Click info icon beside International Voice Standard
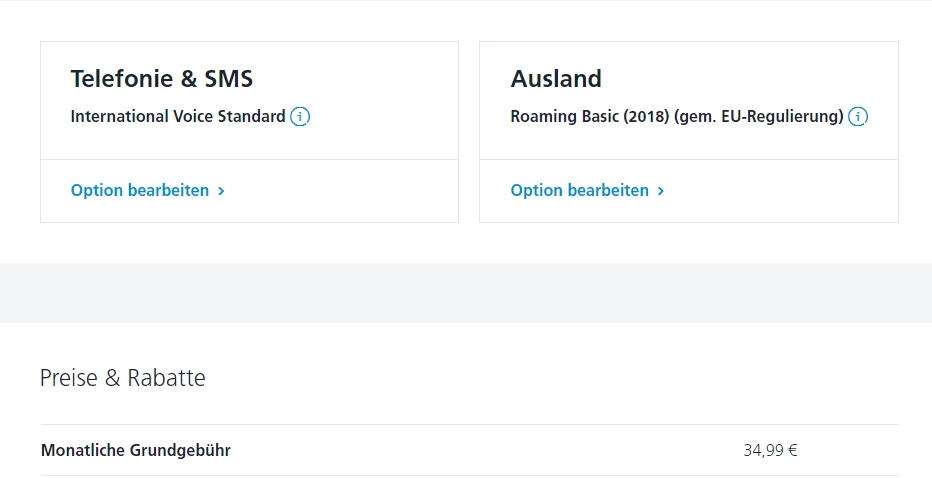Image resolution: width=932 pixels, height=478 pixels. (x=300, y=117)
